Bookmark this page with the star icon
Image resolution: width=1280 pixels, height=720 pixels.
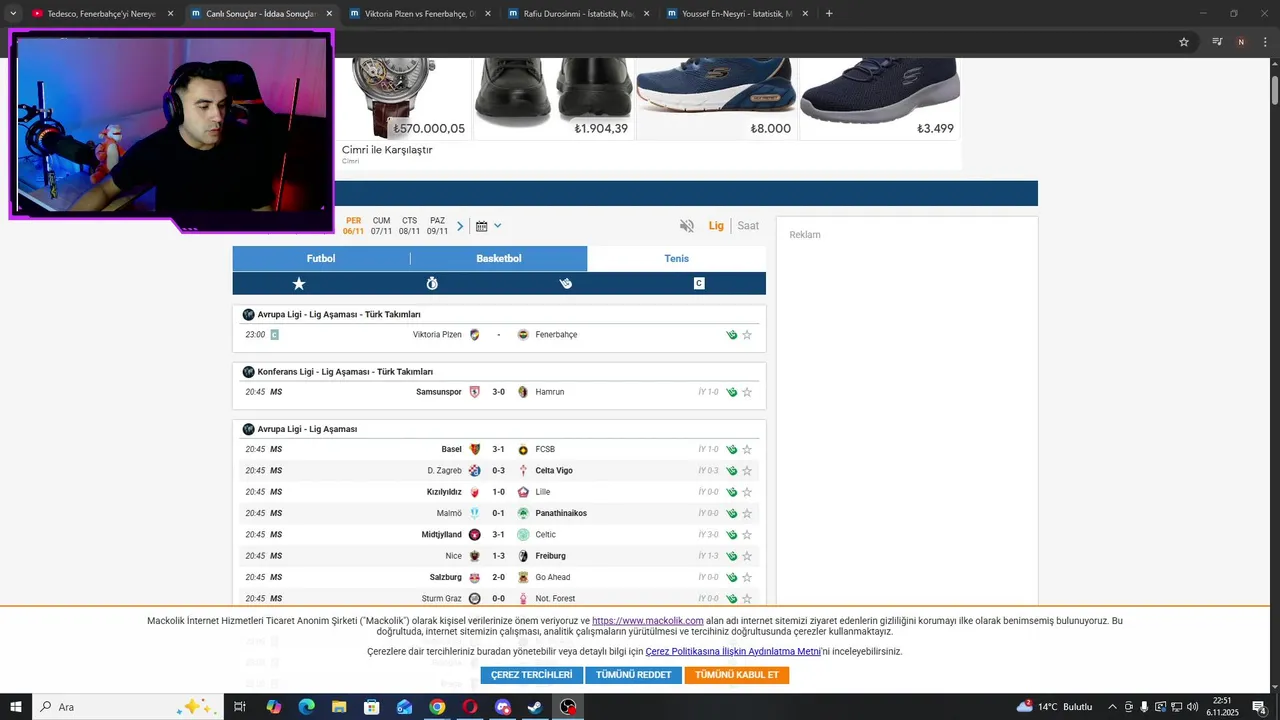click(1184, 42)
